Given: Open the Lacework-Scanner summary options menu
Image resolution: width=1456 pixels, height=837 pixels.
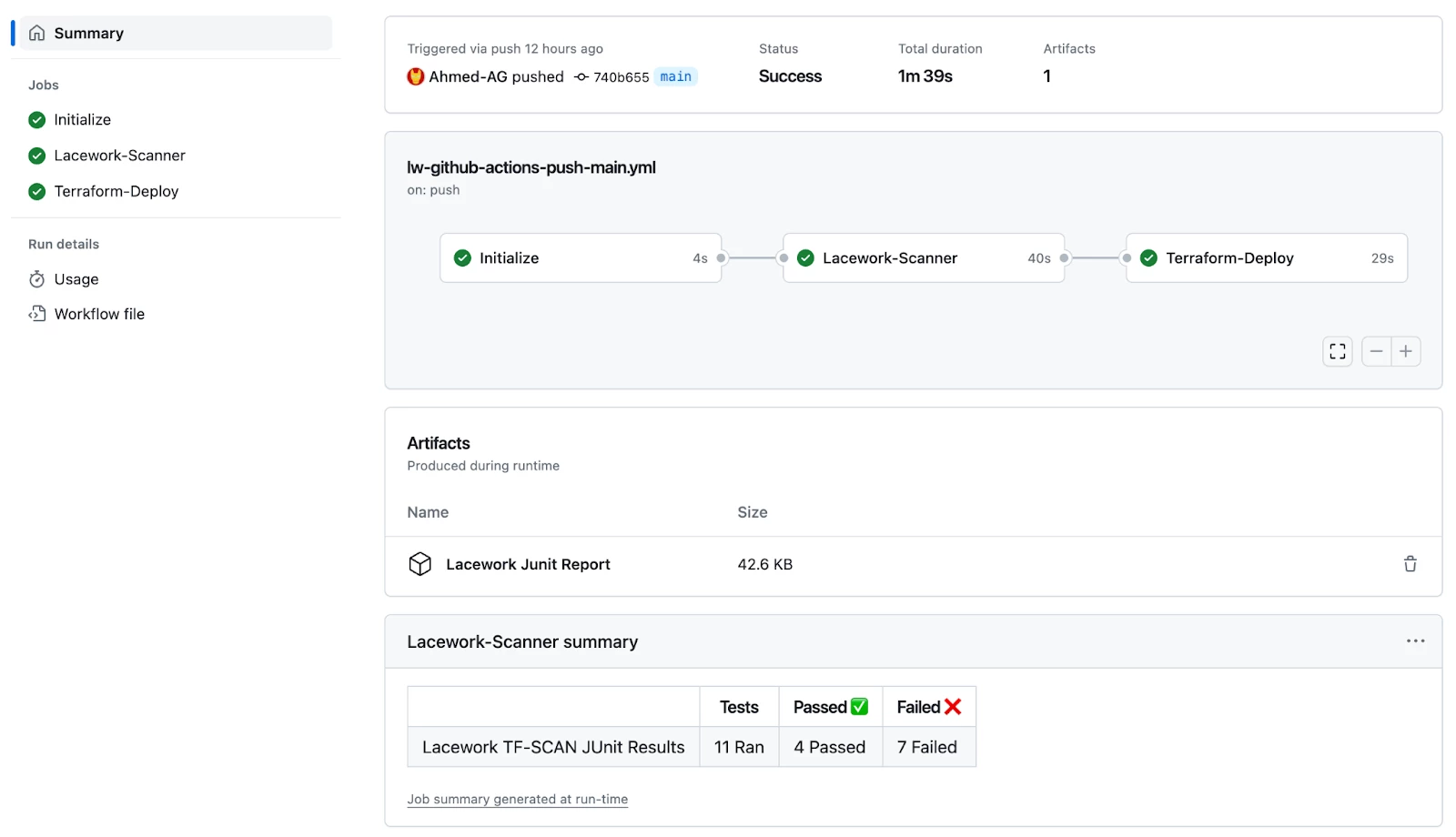Looking at the screenshot, I should [1415, 641].
